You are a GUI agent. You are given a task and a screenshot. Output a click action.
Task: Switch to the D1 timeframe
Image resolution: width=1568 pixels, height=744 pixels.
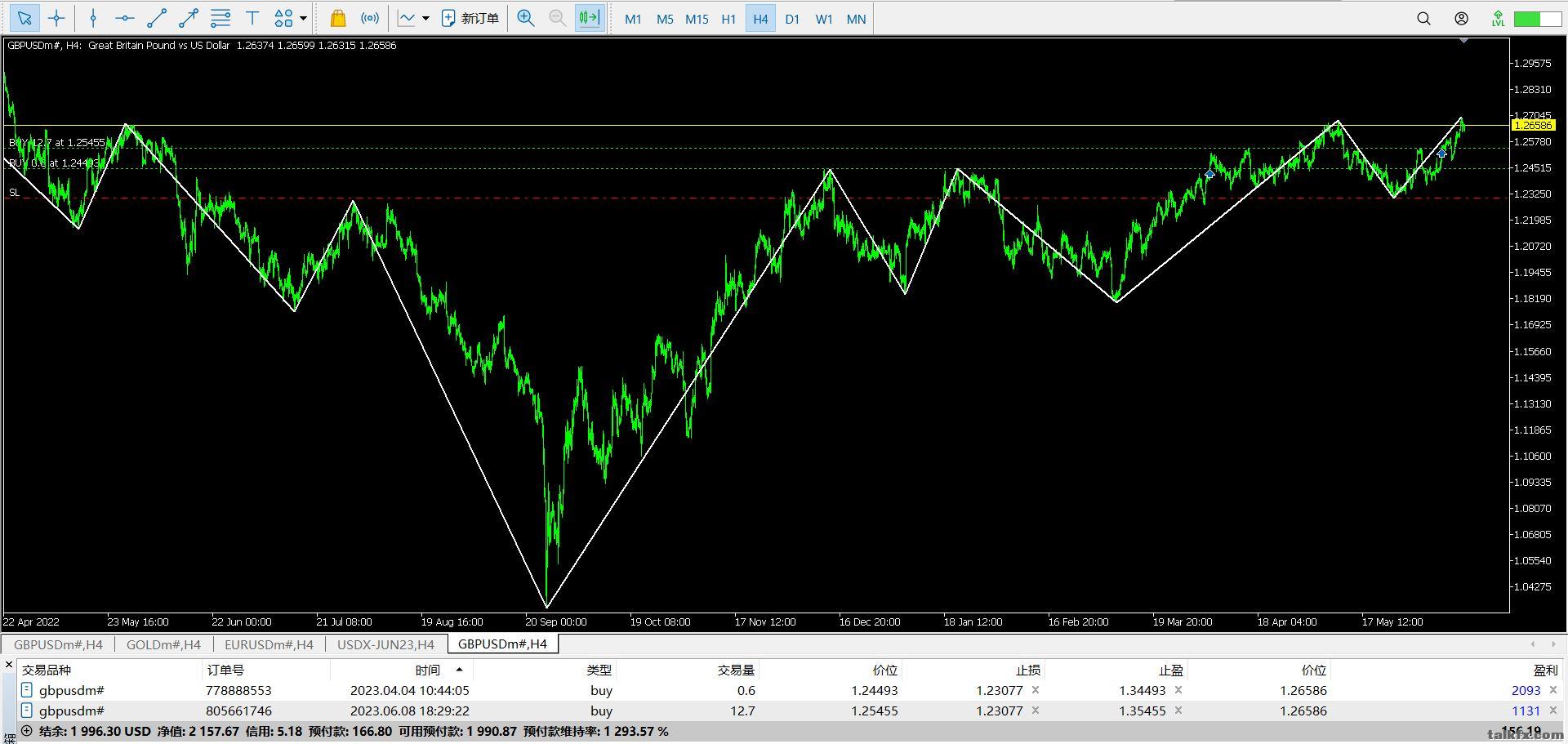pyautogui.click(x=792, y=19)
